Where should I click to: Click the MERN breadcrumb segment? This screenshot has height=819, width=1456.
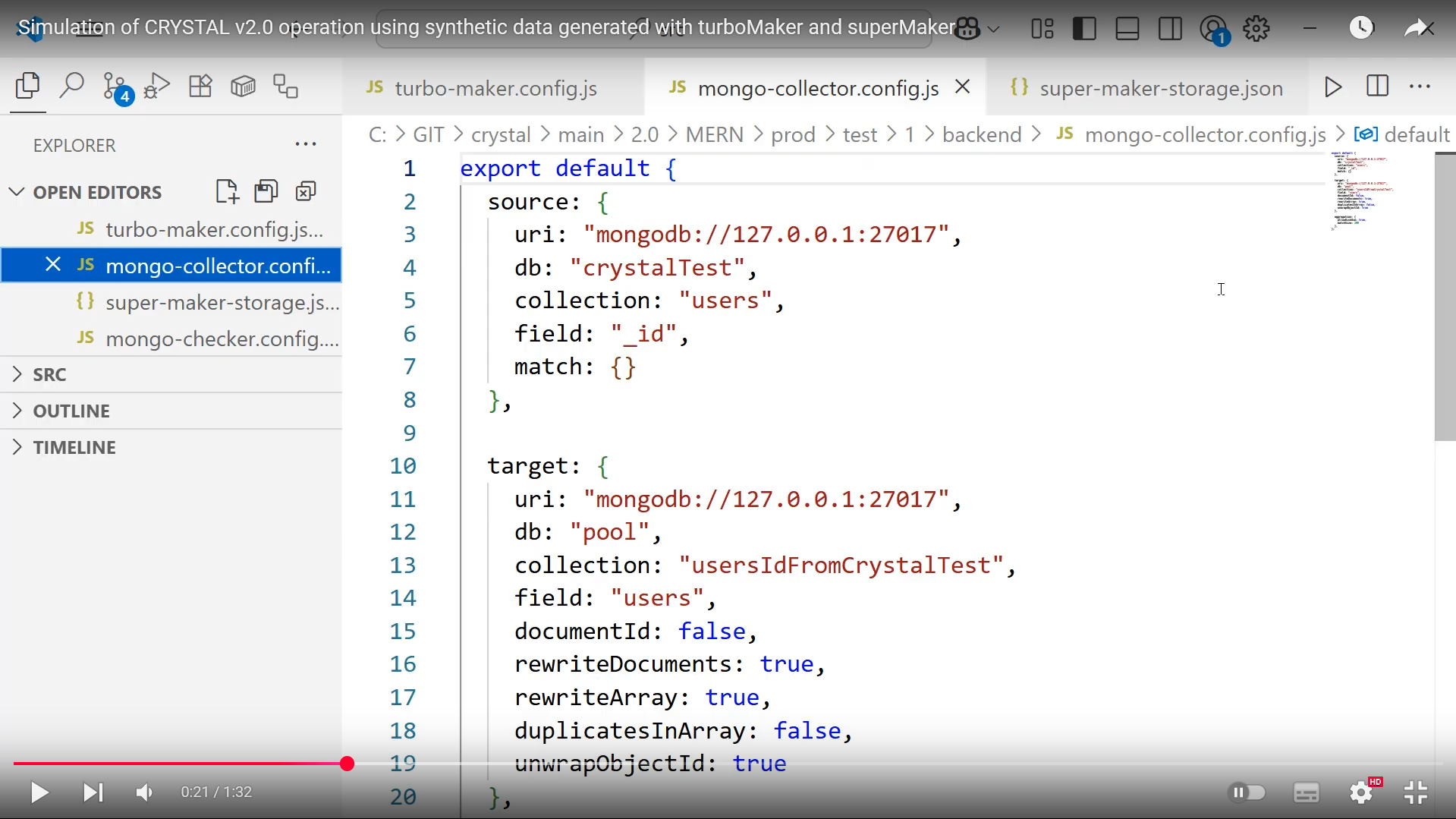[x=715, y=134]
